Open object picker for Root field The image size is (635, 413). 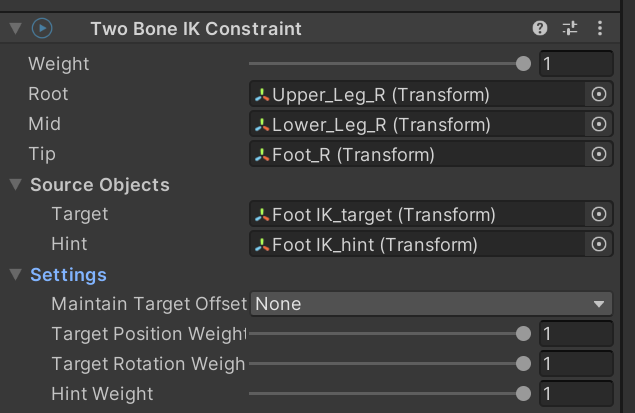click(598, 95)
